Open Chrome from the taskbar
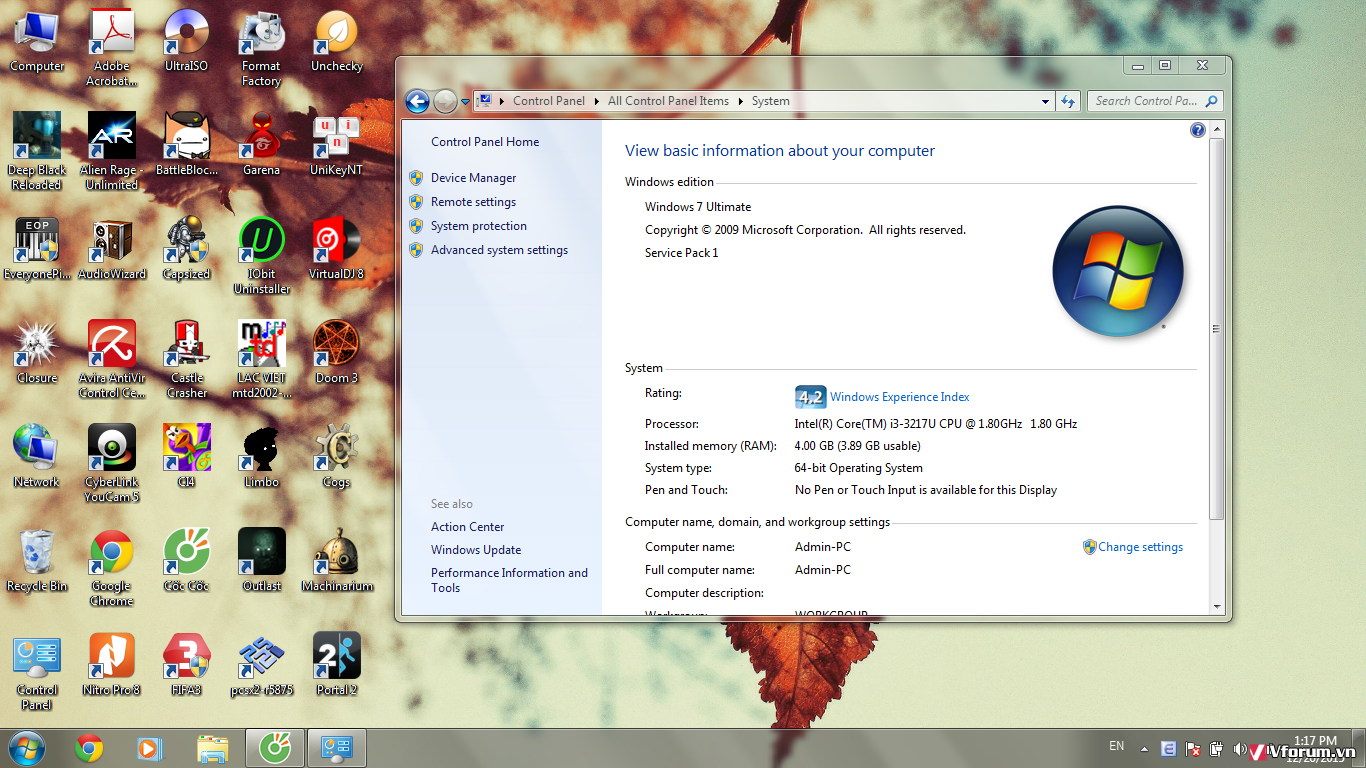The height and width of the screenshot is (768, 1366). click(89, 748)
